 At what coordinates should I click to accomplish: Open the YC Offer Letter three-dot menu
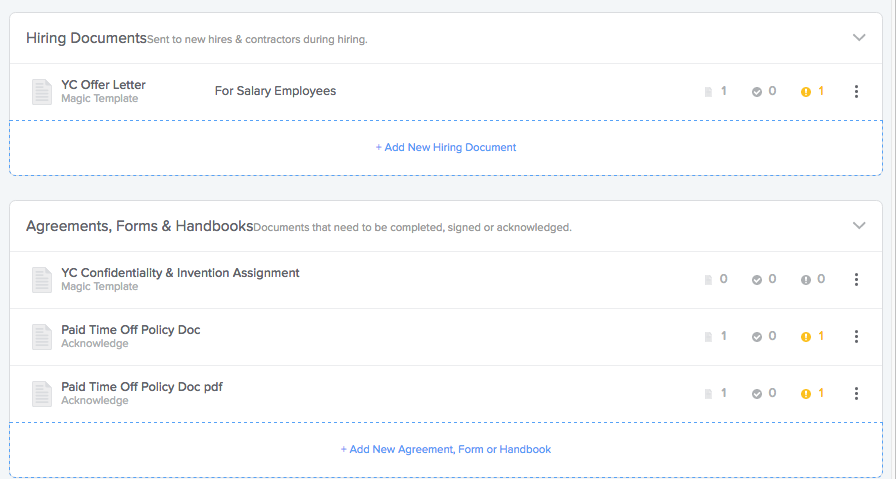pos(856,91)
